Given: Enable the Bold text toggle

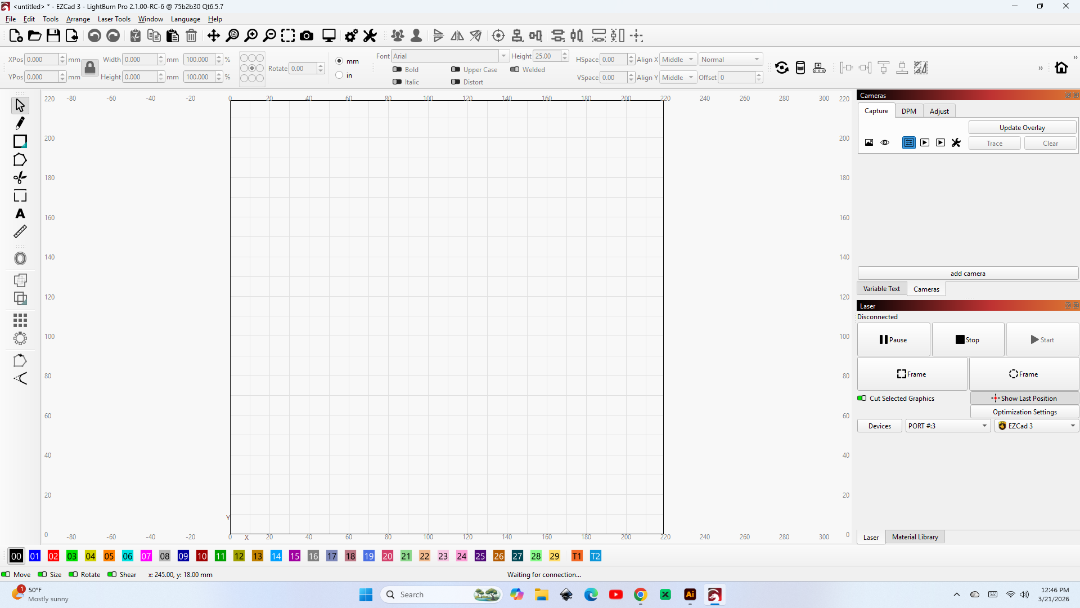Looking at the screenshot, I should pos(397,69).
